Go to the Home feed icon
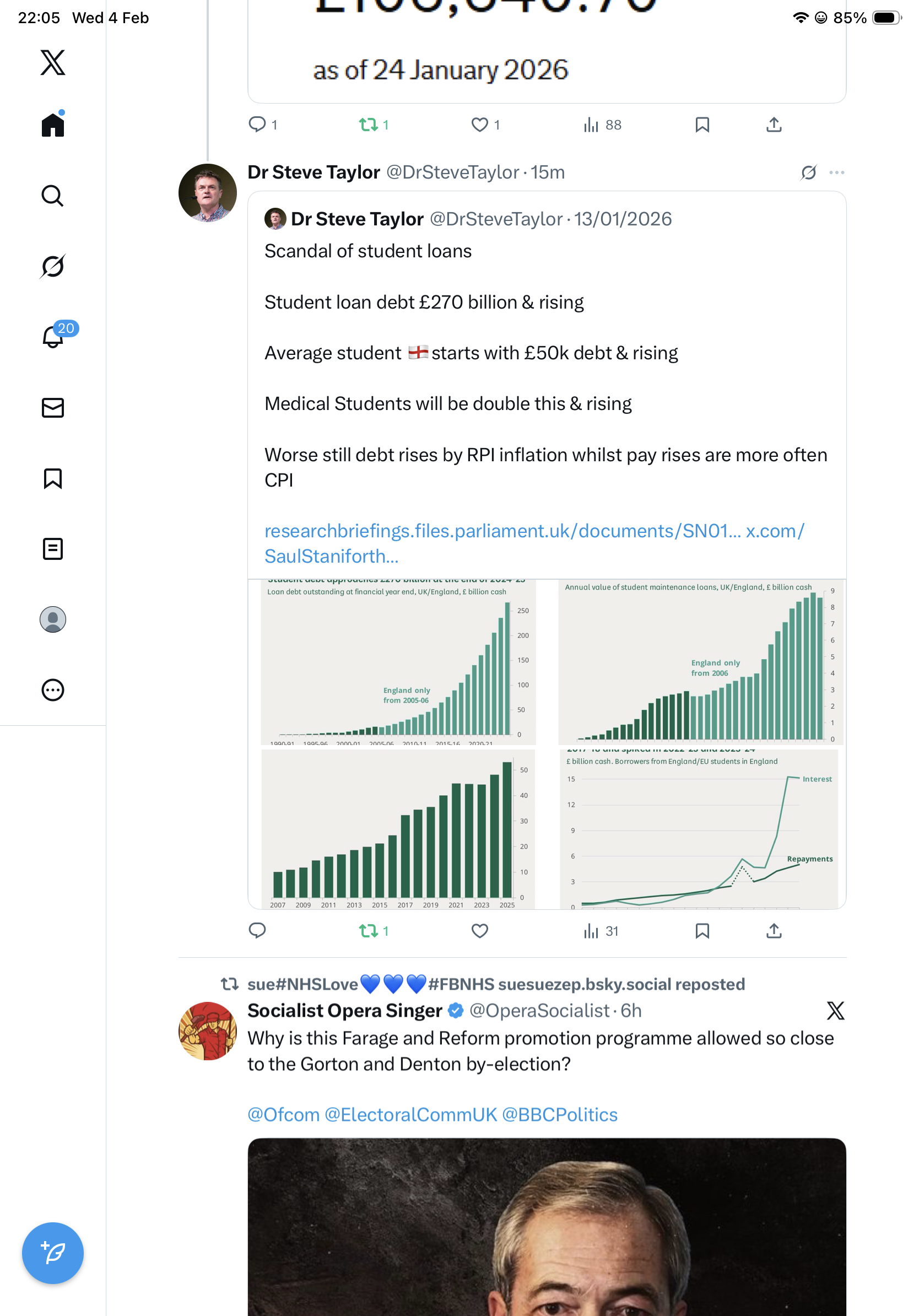This screenshot has height=1316, width=919. [x=53, y=125]
